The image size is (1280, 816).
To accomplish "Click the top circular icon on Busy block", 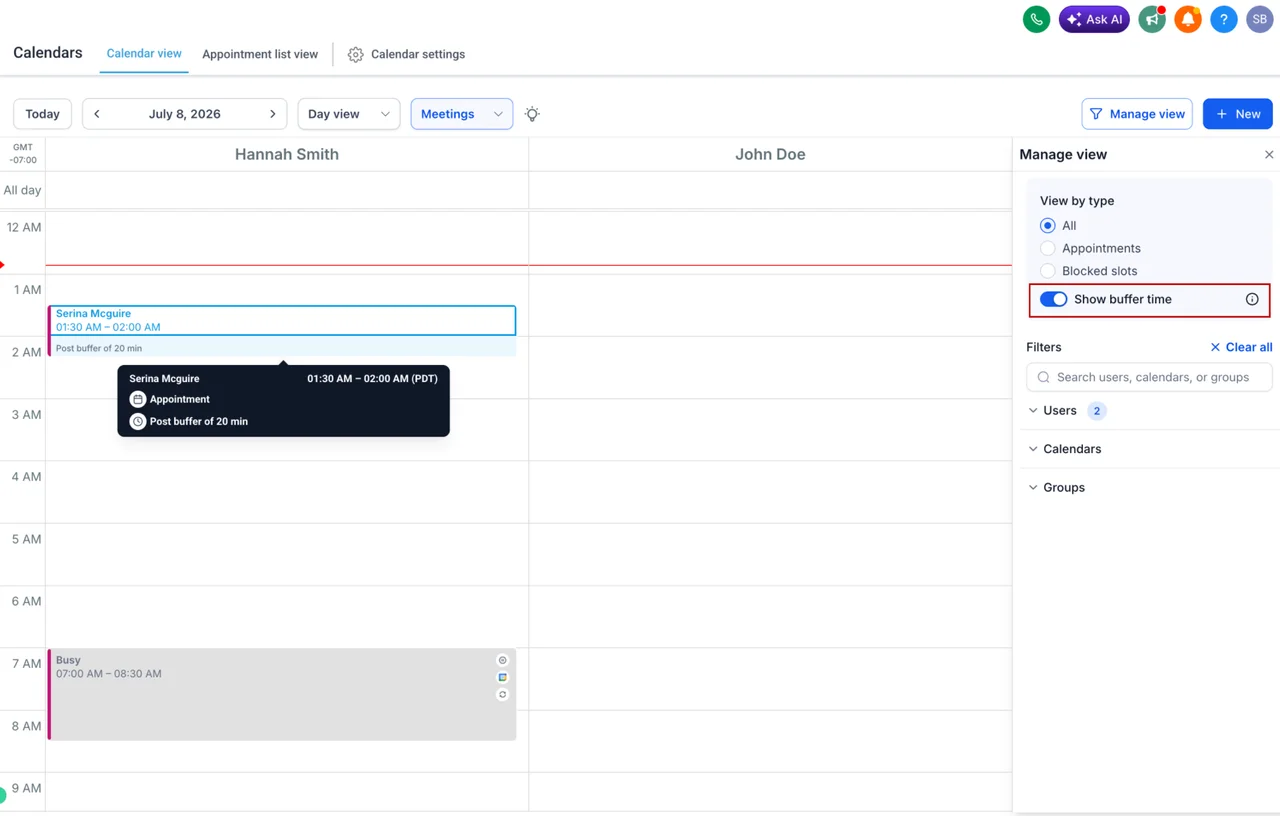I will [503, 660].
